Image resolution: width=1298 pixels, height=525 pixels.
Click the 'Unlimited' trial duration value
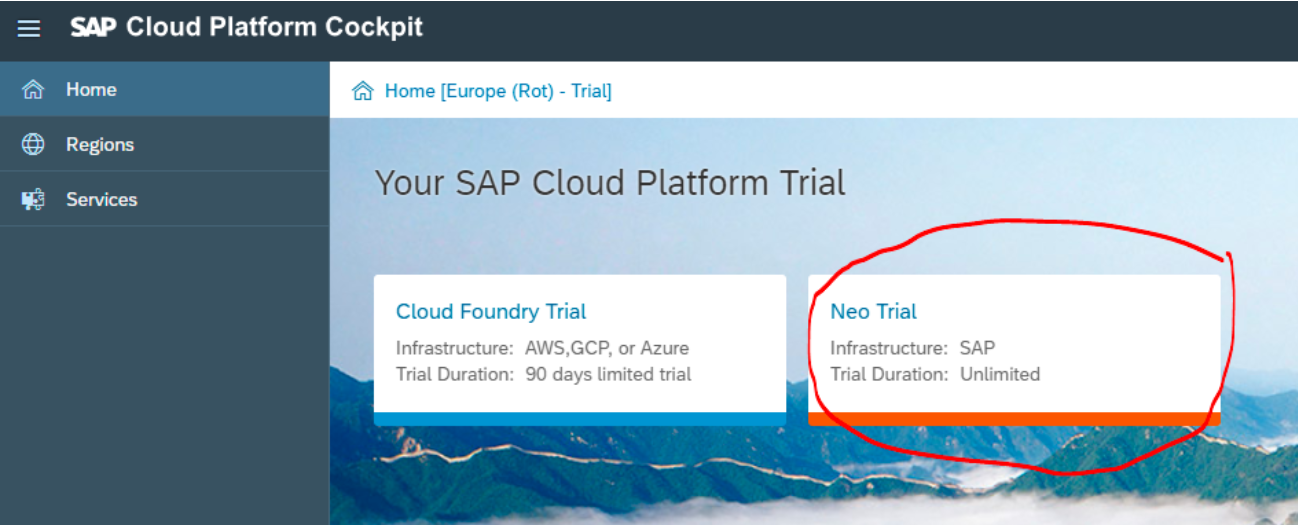point(1000,374)
